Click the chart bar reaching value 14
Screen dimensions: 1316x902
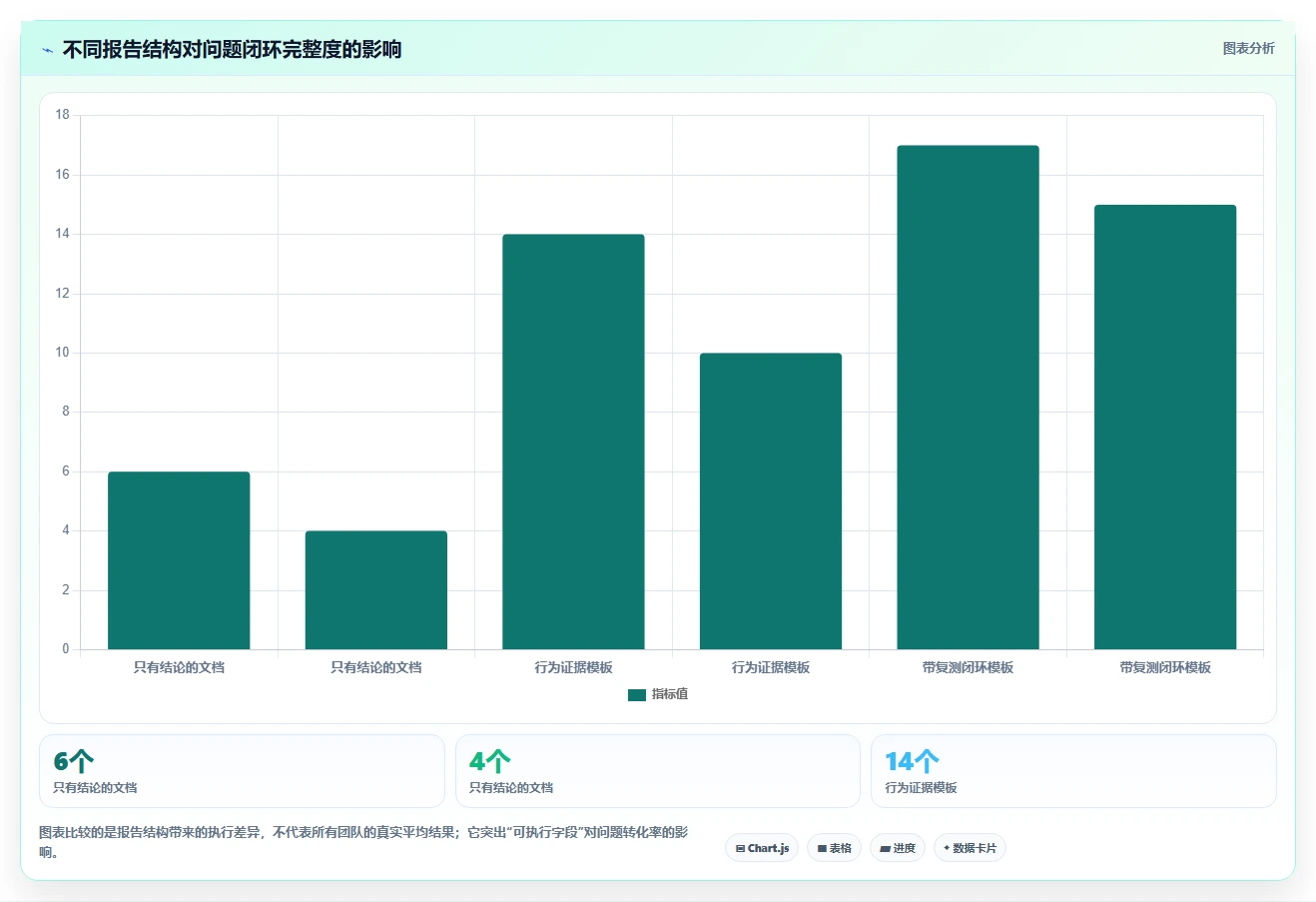pyautogui.click(x=573, y=442)
